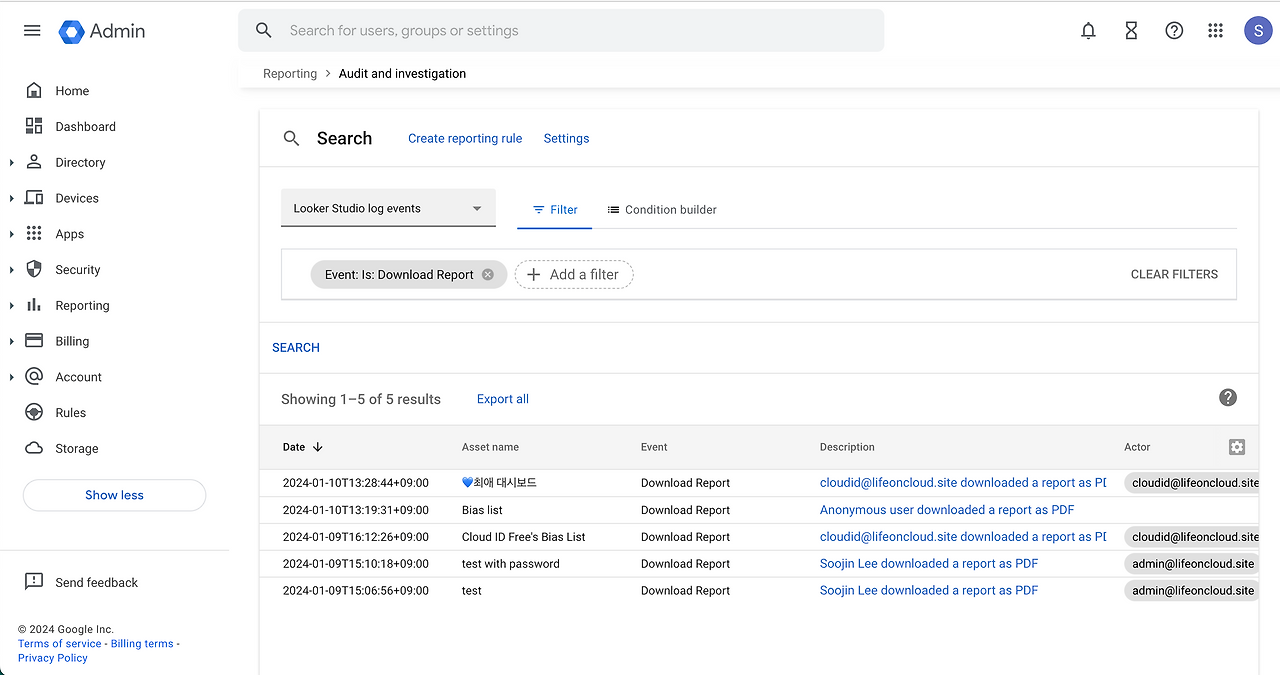Open the Google apps grid
Viewport: 1280px width, 675px height.
pos(1215,31)
